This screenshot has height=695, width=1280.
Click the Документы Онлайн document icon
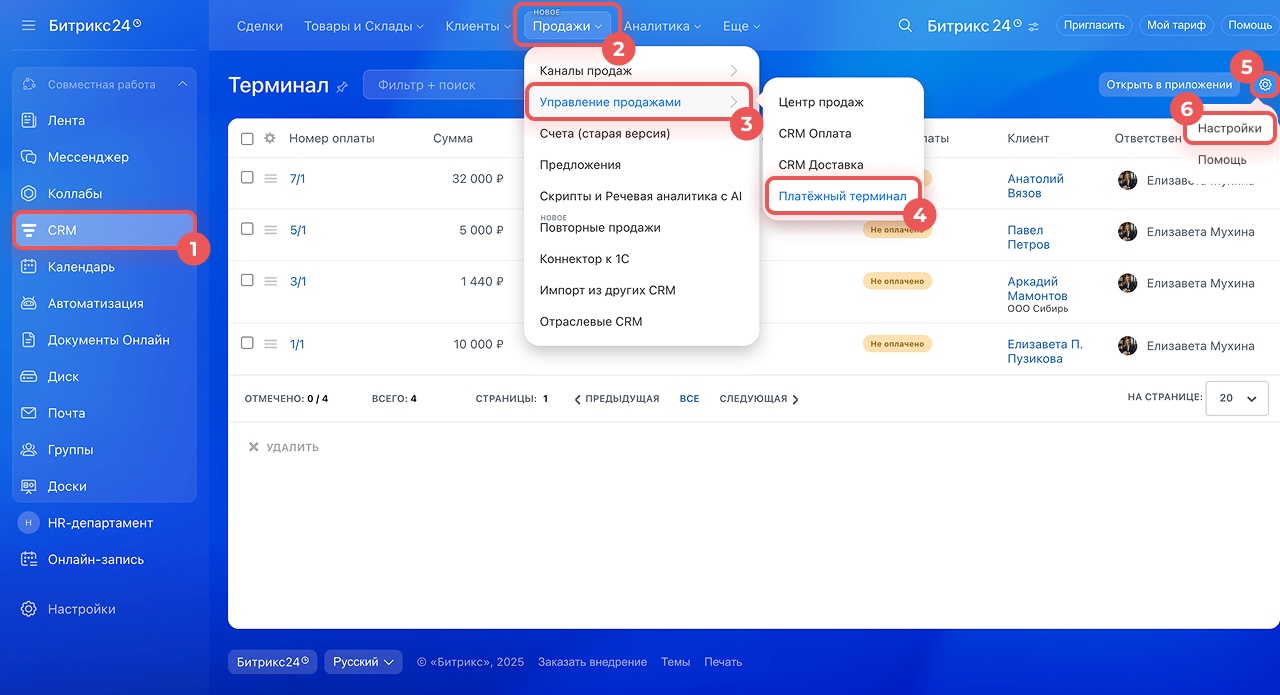(29, 340)
